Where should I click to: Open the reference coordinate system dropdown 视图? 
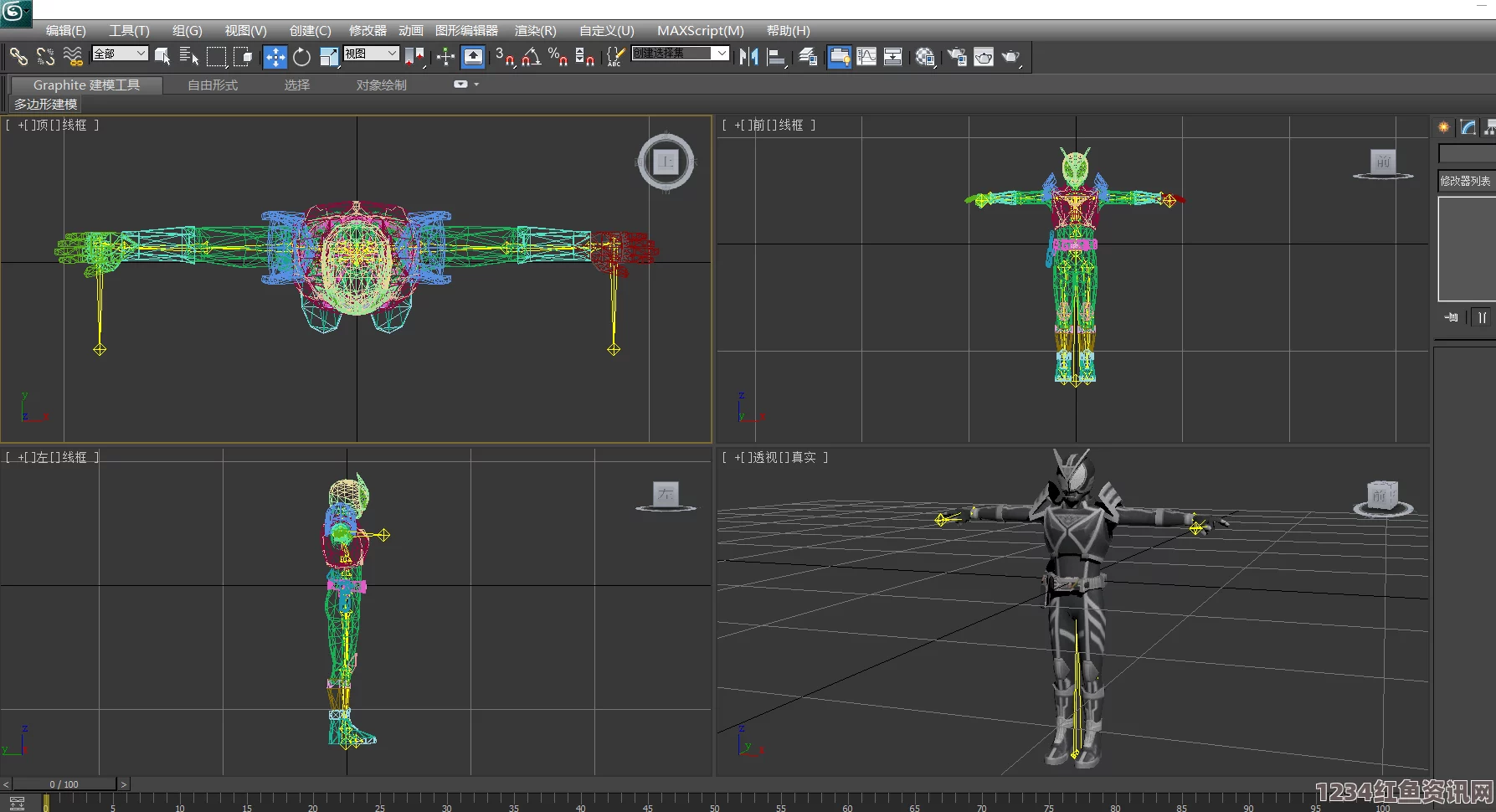[x=371, y=54]
